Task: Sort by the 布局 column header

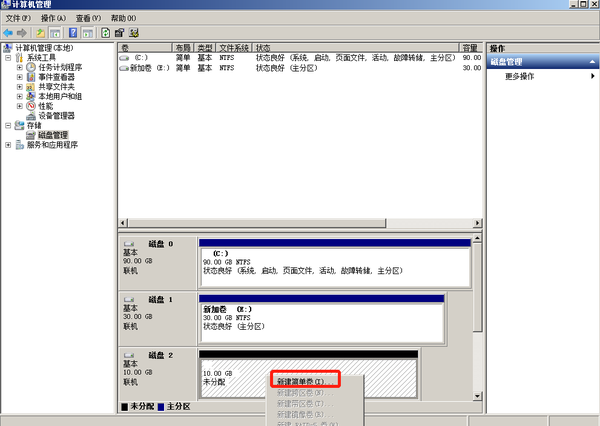Action: 183,48
